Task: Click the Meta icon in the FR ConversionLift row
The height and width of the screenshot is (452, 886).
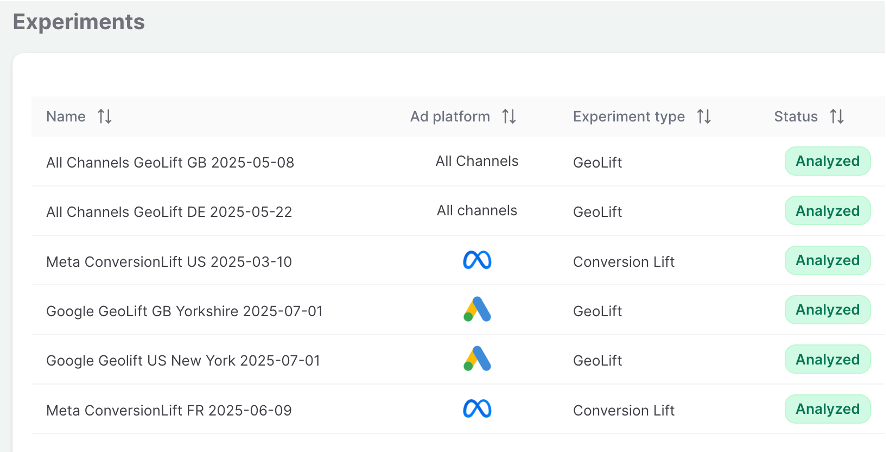Action: tap(477, 409)
